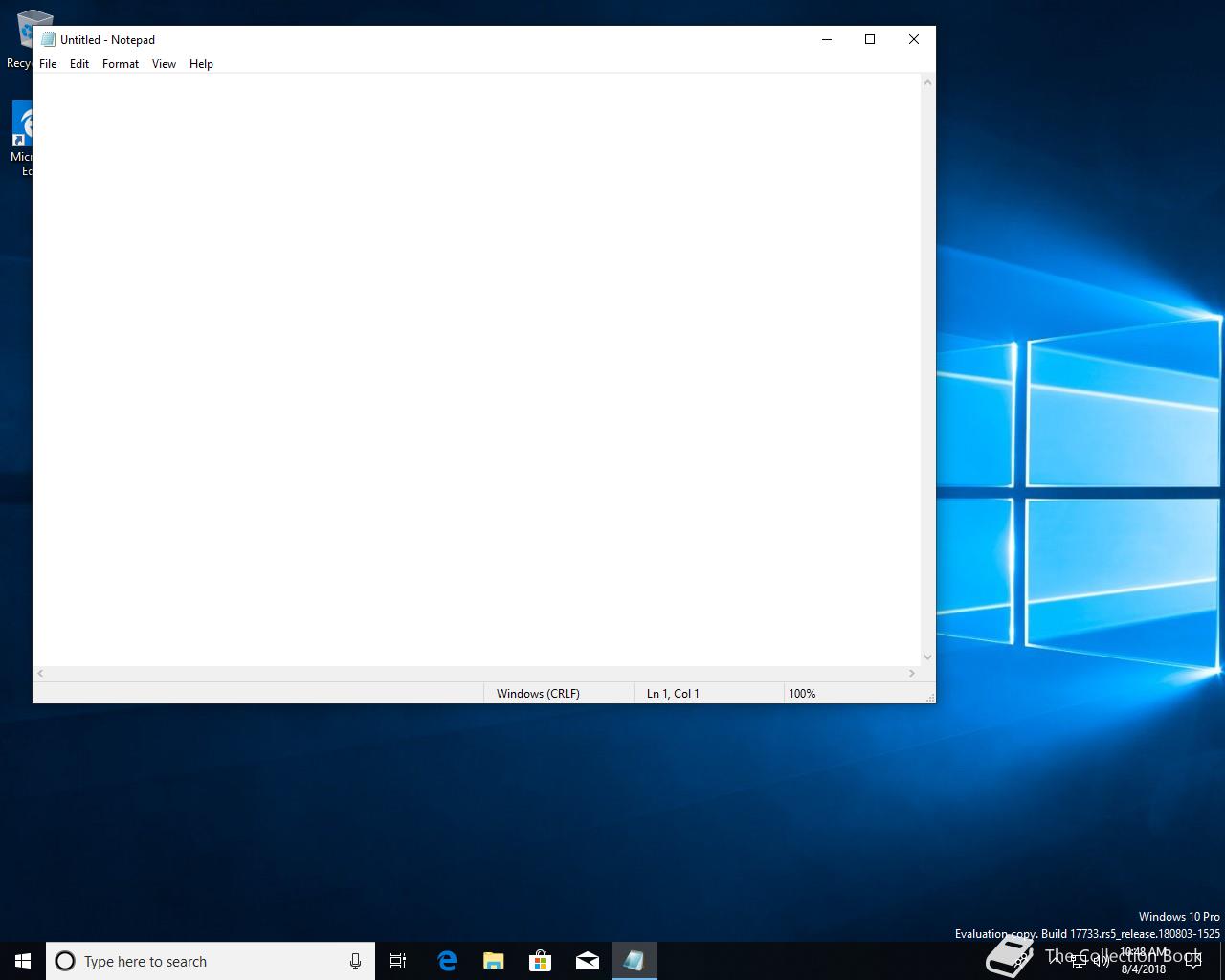The width and height of the screenshot is (1225, 980).
Task: Click the Notepad icon in title bar
Action: (48, 39)
